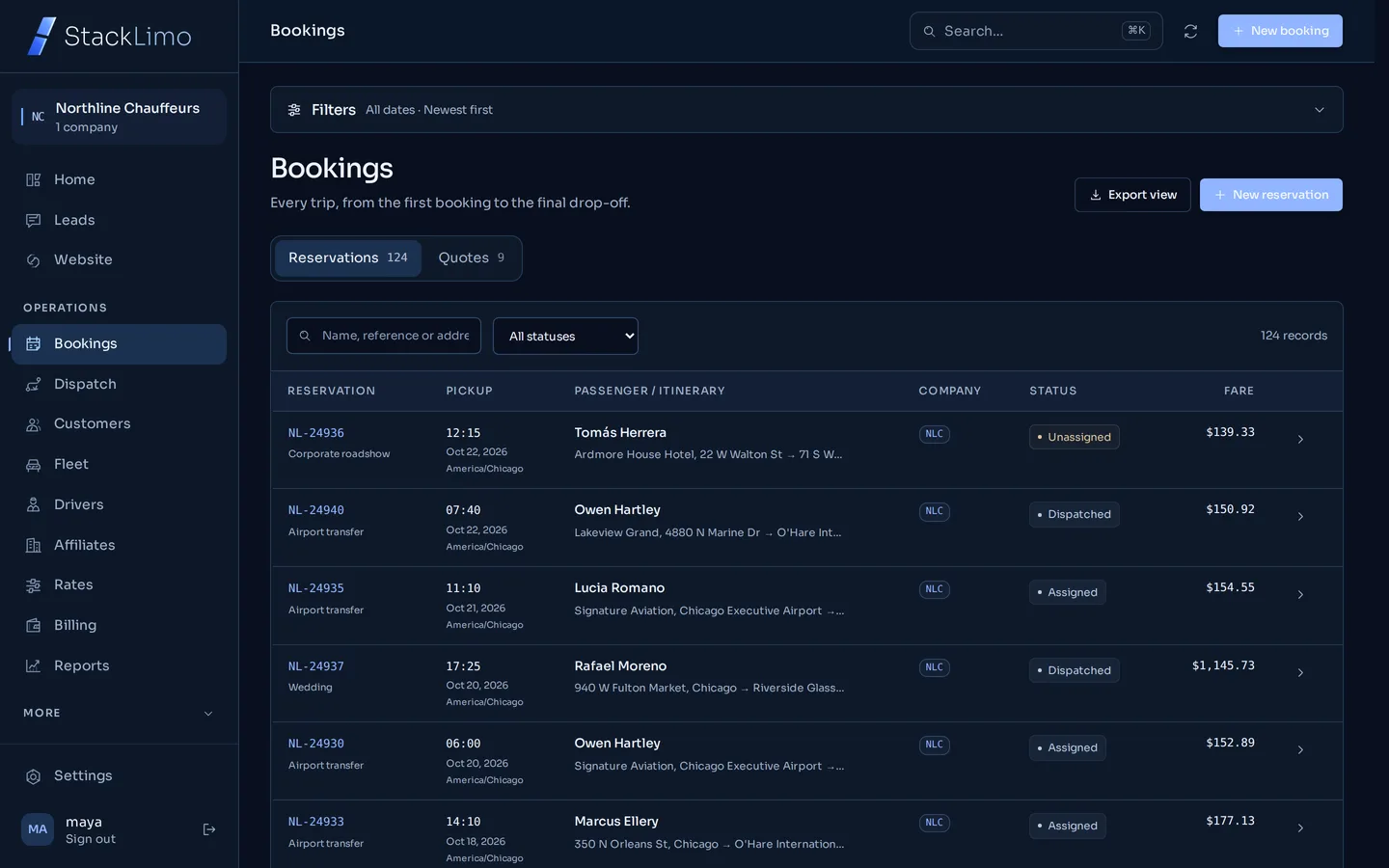This screenshot has height=868, width=1389.
Task: Click the Home icon in sidebar
Action: coord(34,180)
